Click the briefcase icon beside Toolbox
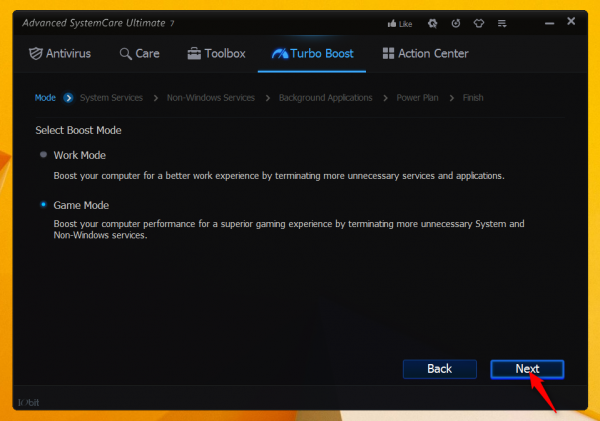Image resolution: width=600 pixels, height=421 pixels. click(x=194, y=54)
